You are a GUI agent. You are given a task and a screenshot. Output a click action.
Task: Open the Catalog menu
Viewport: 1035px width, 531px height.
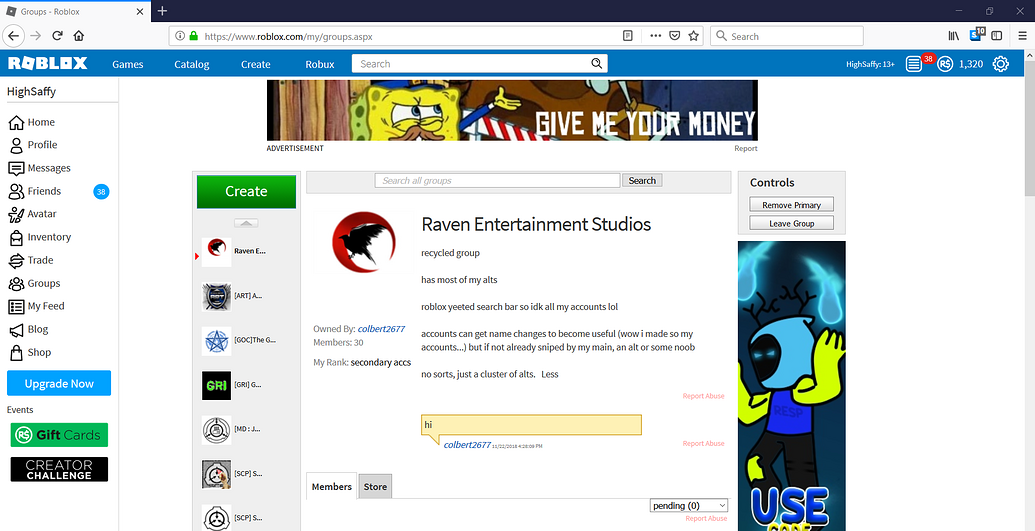click(x=191, y=64)
